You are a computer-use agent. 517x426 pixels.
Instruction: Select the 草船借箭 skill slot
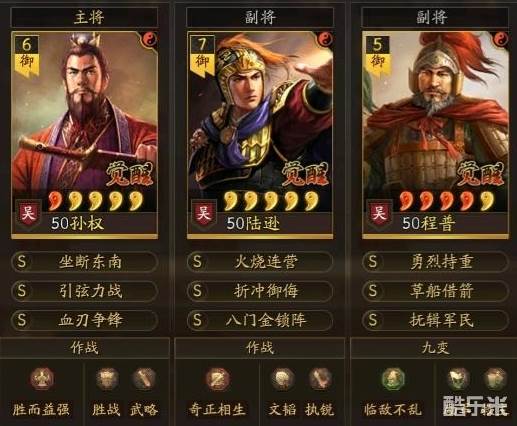coord(435,291)
